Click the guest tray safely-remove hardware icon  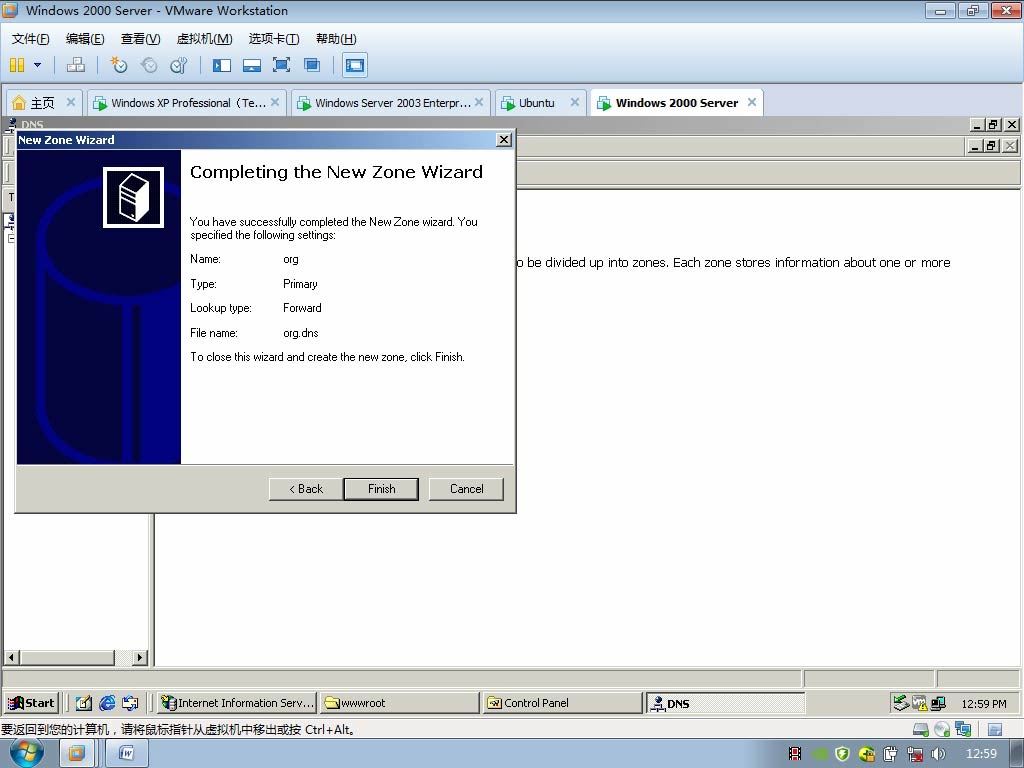(901, 703)
